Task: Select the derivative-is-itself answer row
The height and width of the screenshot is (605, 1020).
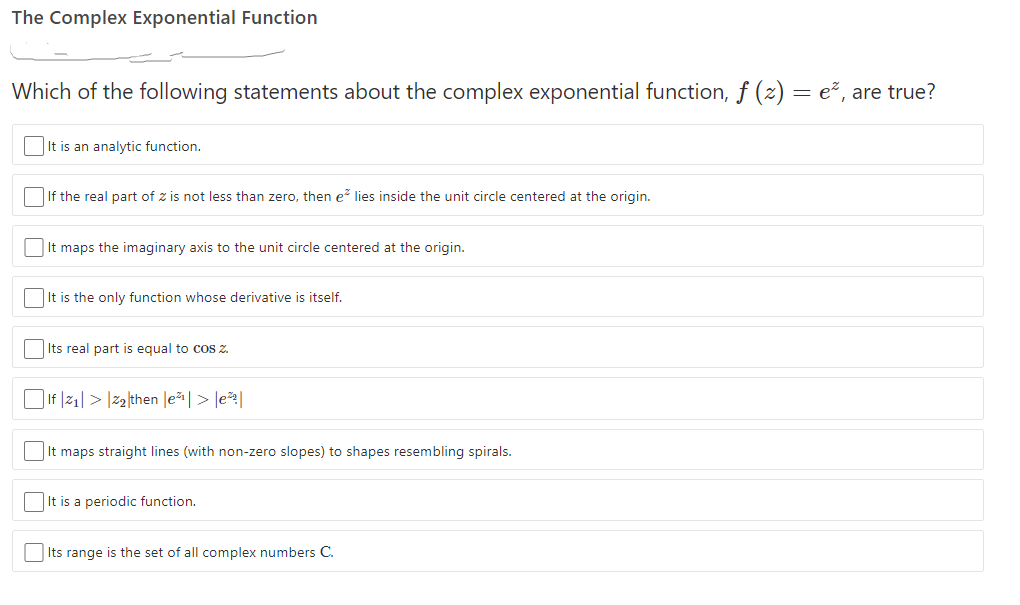Action: (500, 297)
